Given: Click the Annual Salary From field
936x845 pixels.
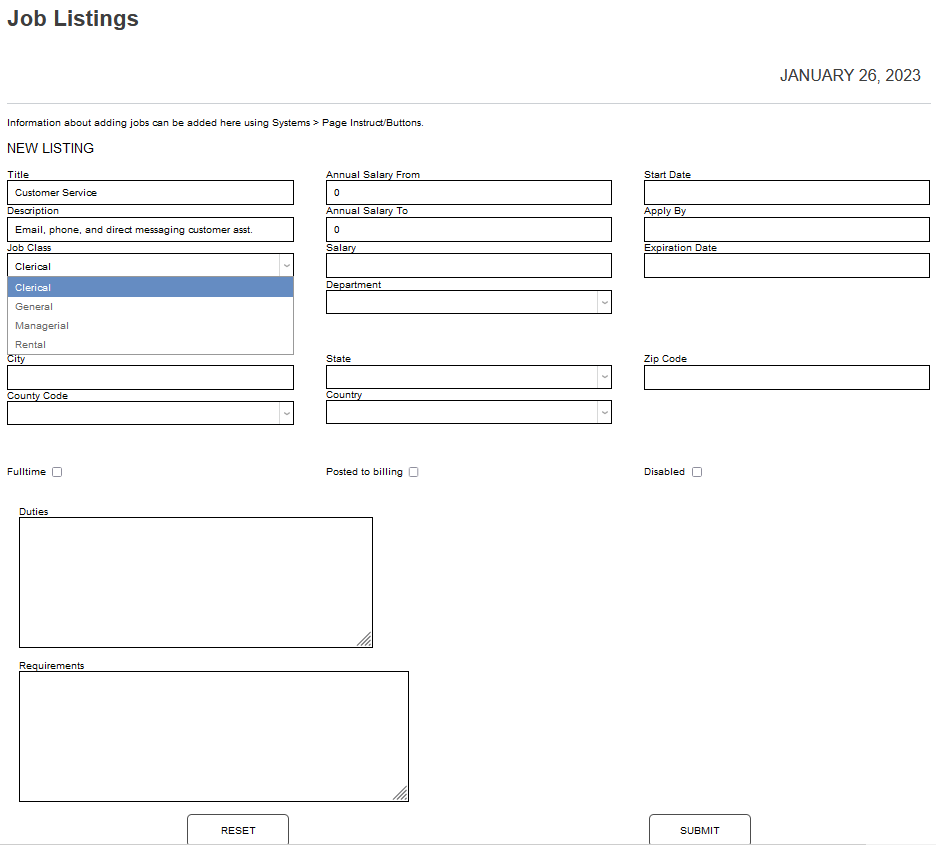Looking at the screenshot, I should click(468, 193).
